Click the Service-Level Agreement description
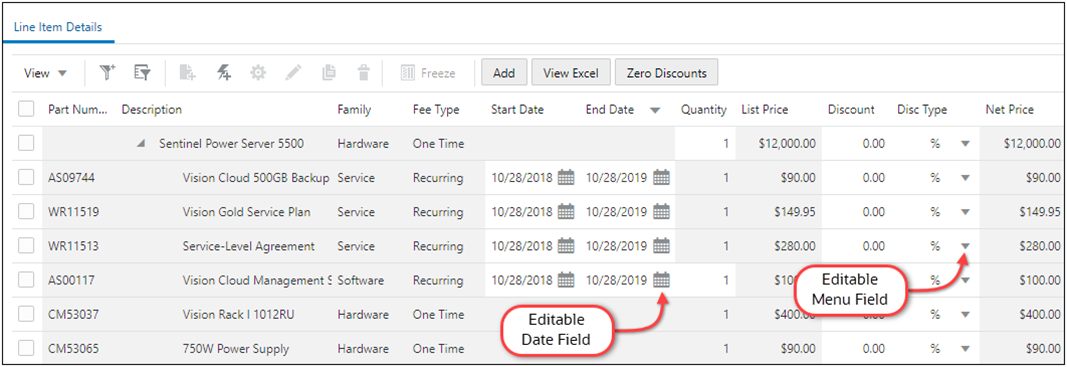Viewport: 1067px width, 367px height. (x=248, y=246)
